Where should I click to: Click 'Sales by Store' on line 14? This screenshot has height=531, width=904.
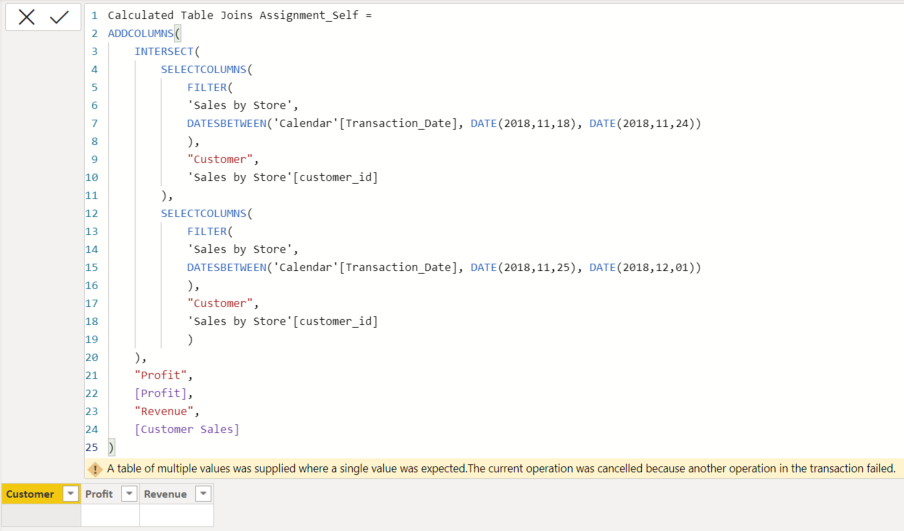(239, 250)
